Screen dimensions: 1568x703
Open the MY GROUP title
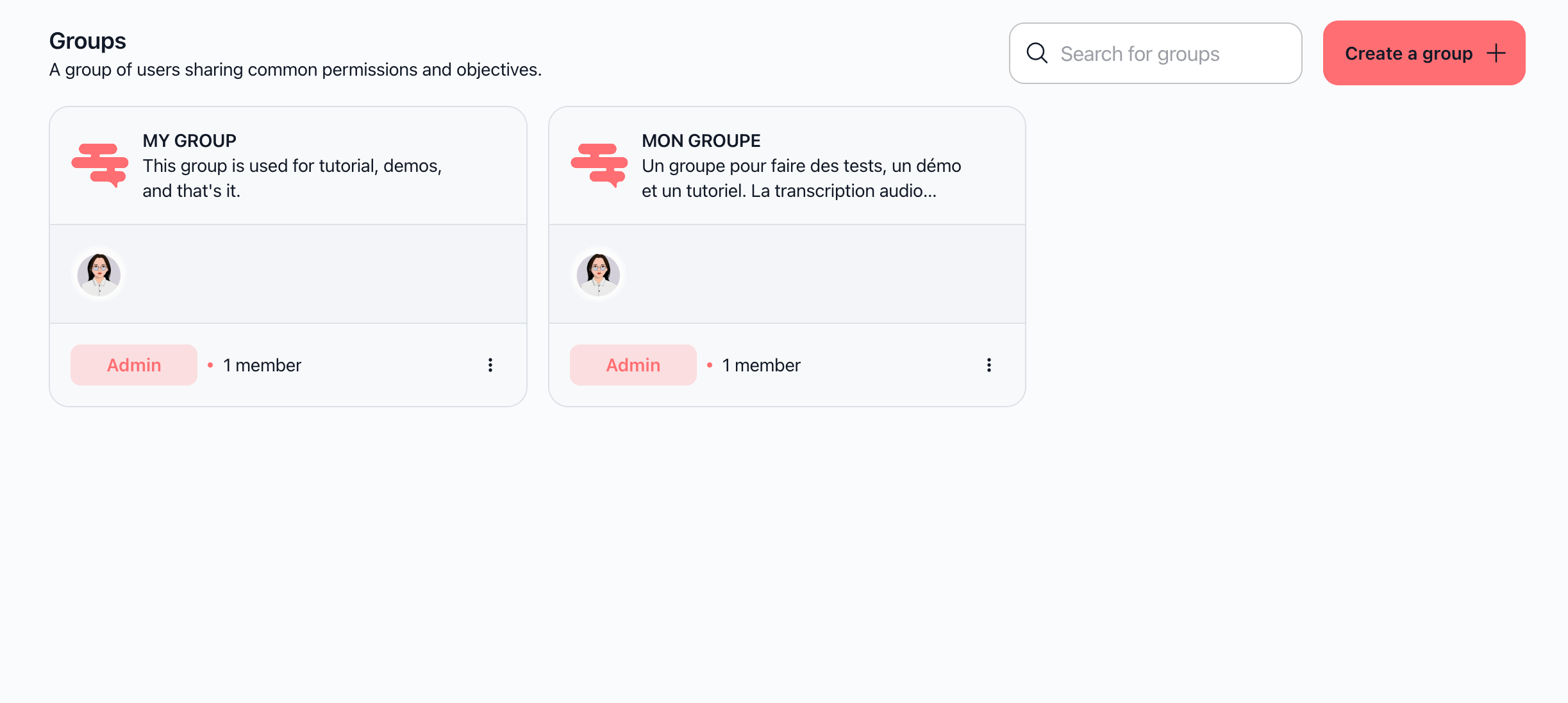[x=189, y=140]
